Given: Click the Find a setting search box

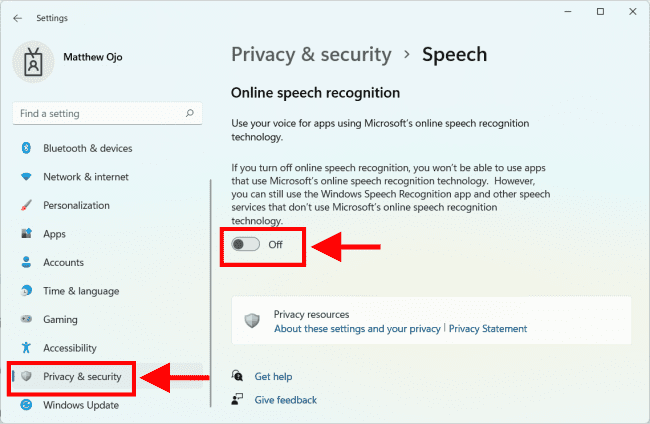Looking at the screenshot, I should [x=98, y=114].
